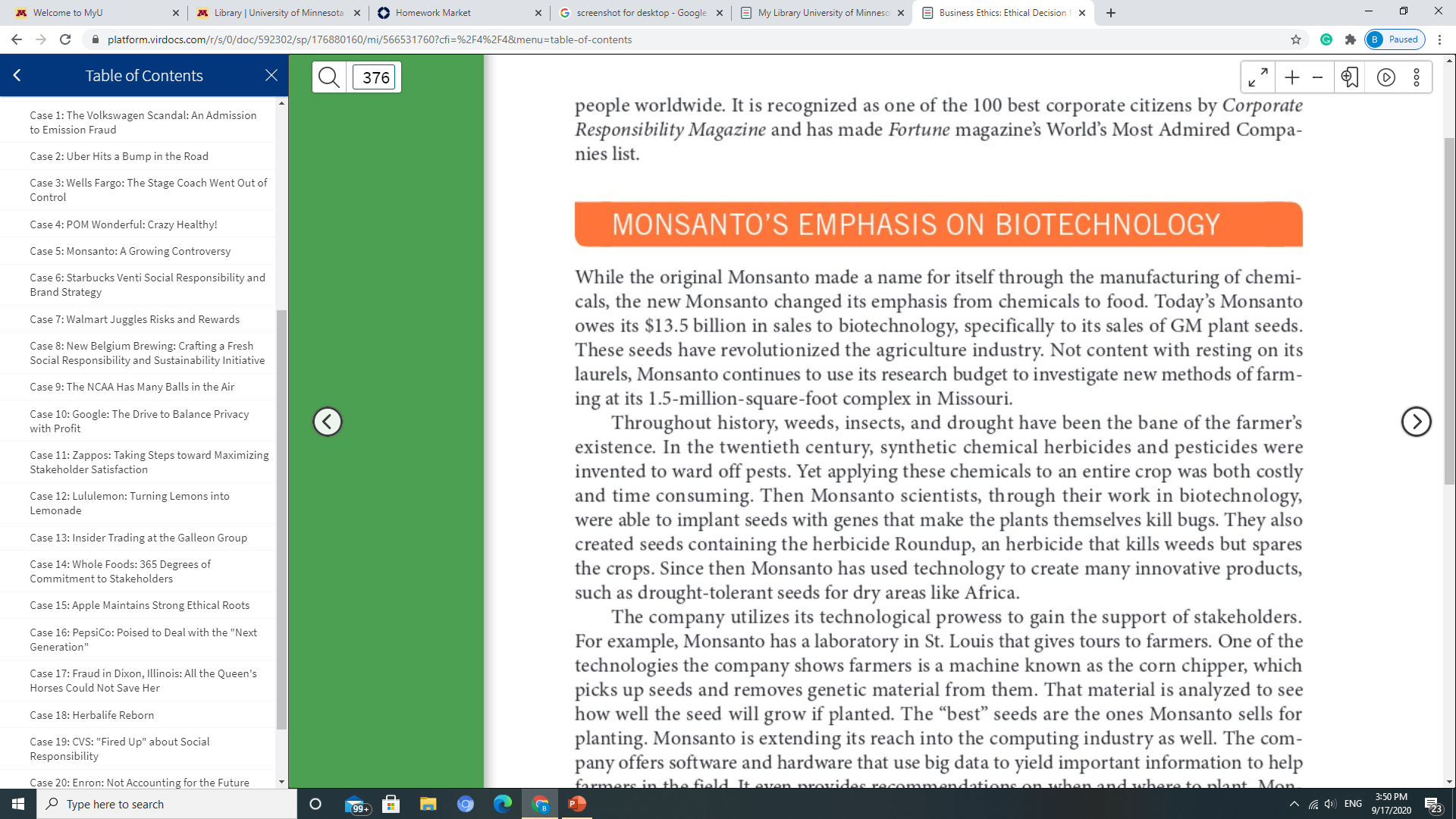This screenshot has height=819, width=1456.
Task: Click the table of contents scroll-up arrow
Action: [x=282, y=103]
